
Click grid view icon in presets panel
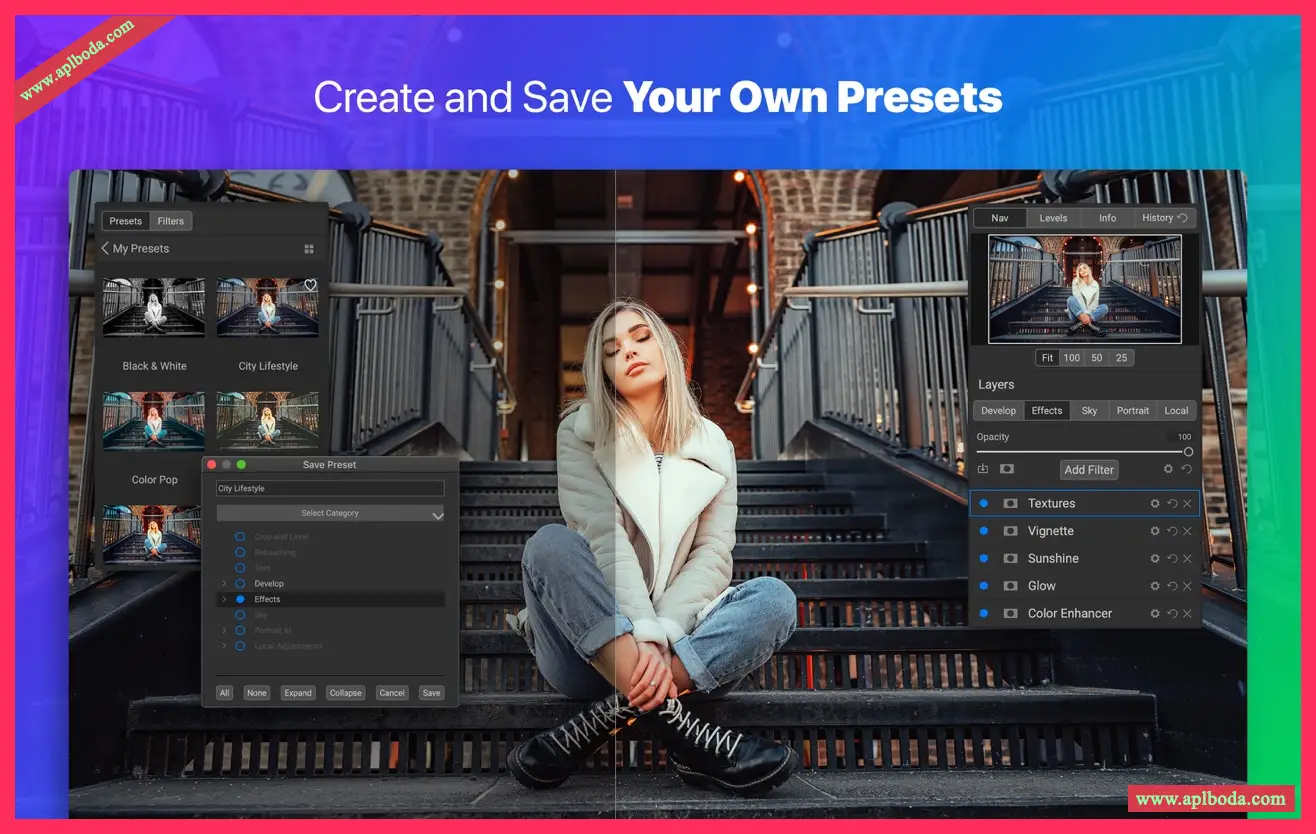point(309,249)
